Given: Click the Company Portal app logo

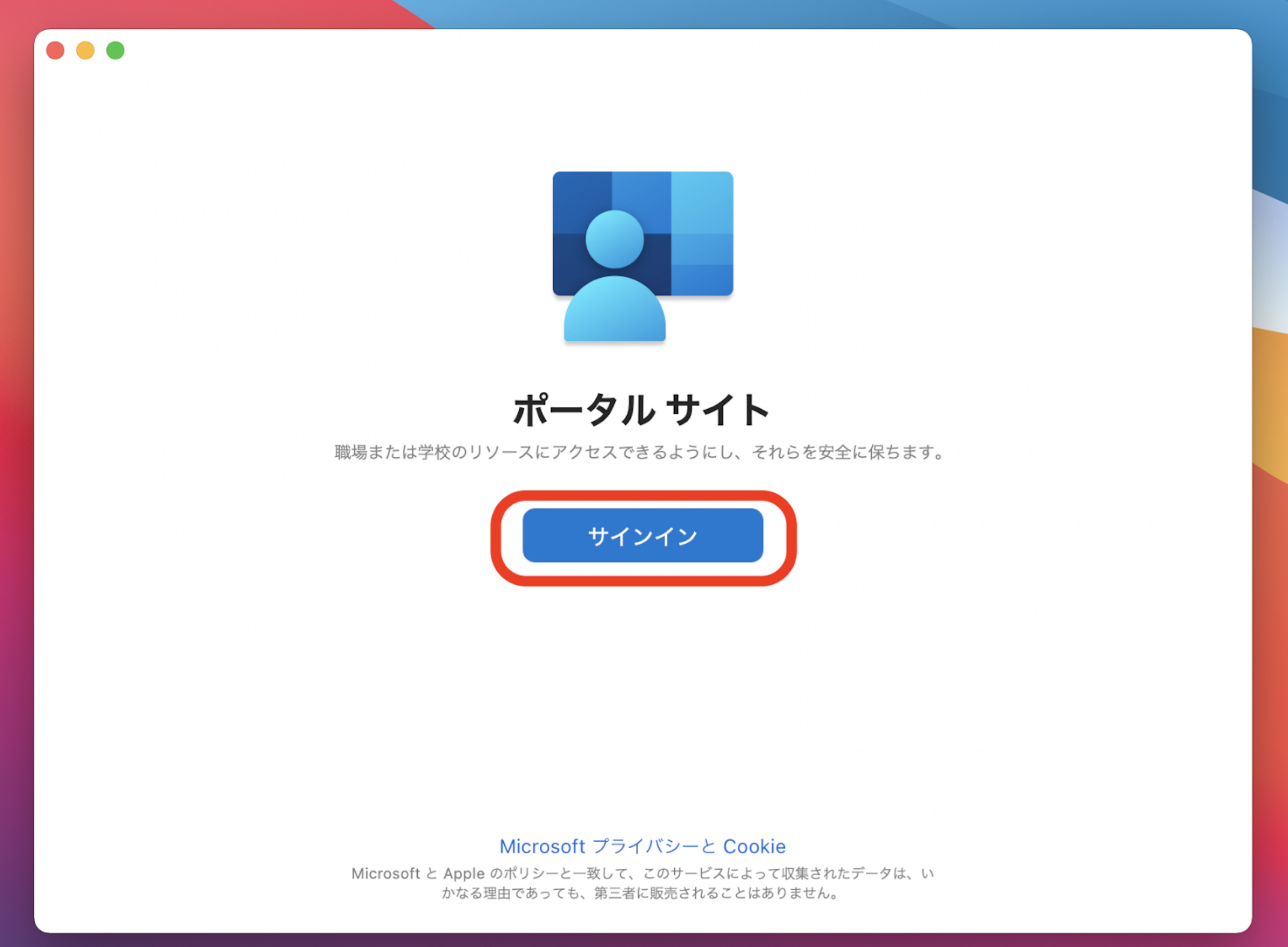Looking at the screenshot, I should 642,256.
